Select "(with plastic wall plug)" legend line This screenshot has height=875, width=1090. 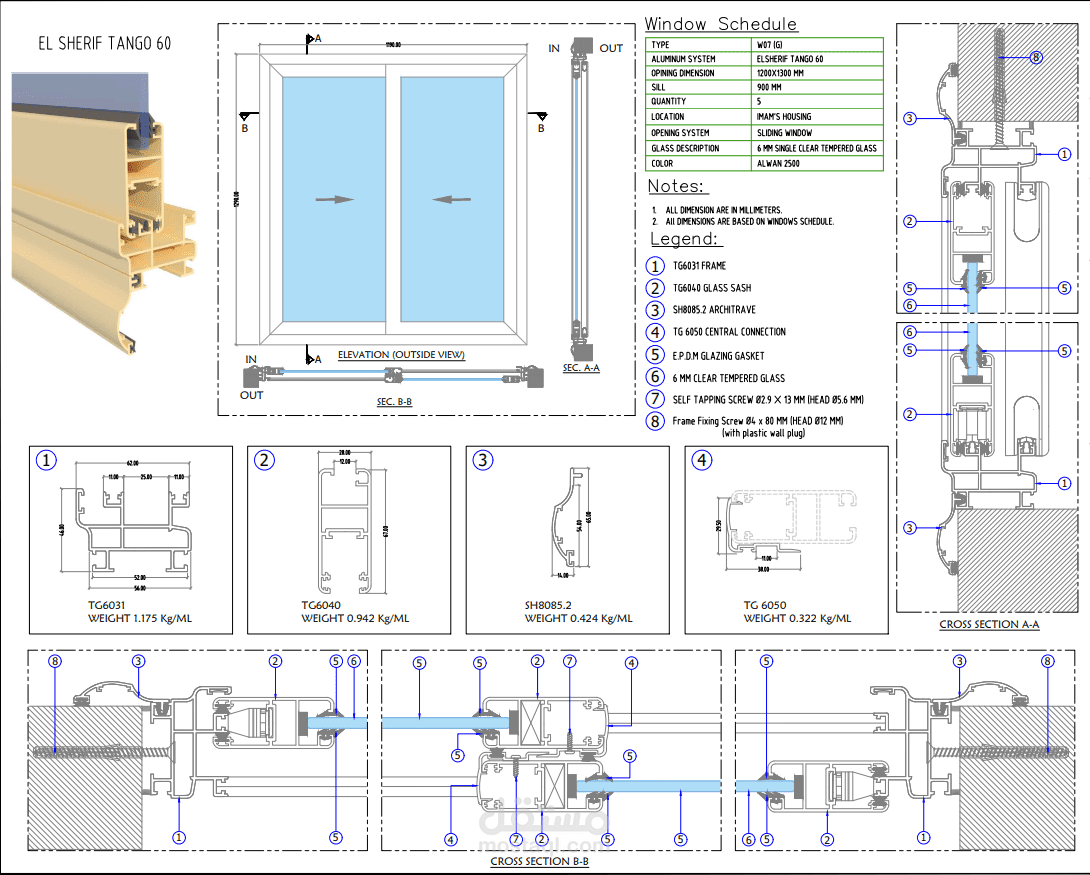point(763,433)
